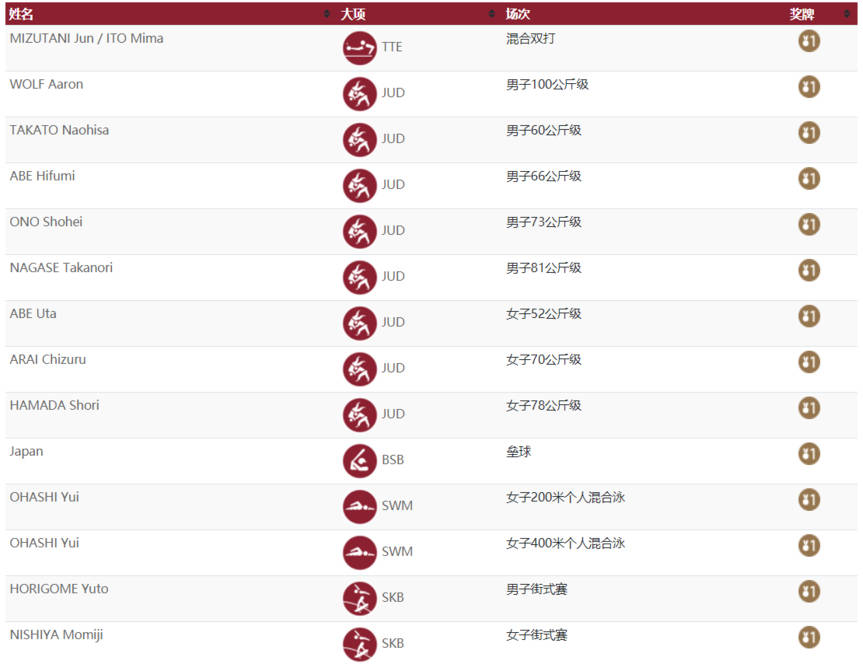The image size is (863, 666).
Task: Click the 姓名 column header label
Action: (x=21, y=14)
